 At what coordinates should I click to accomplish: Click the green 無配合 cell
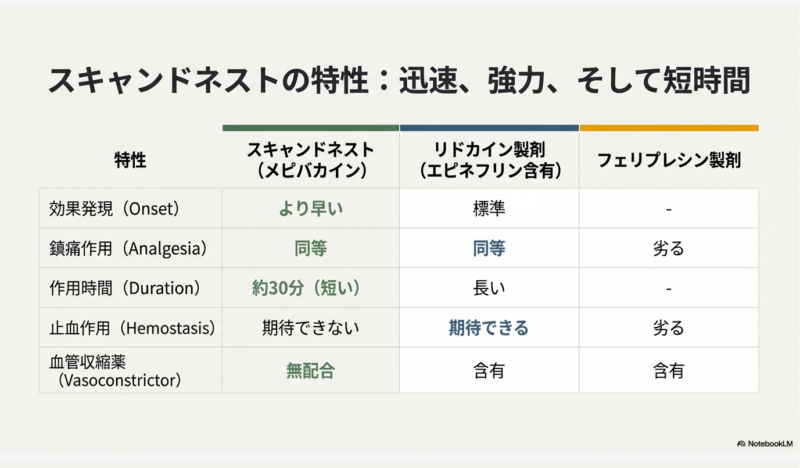(310, 370)
